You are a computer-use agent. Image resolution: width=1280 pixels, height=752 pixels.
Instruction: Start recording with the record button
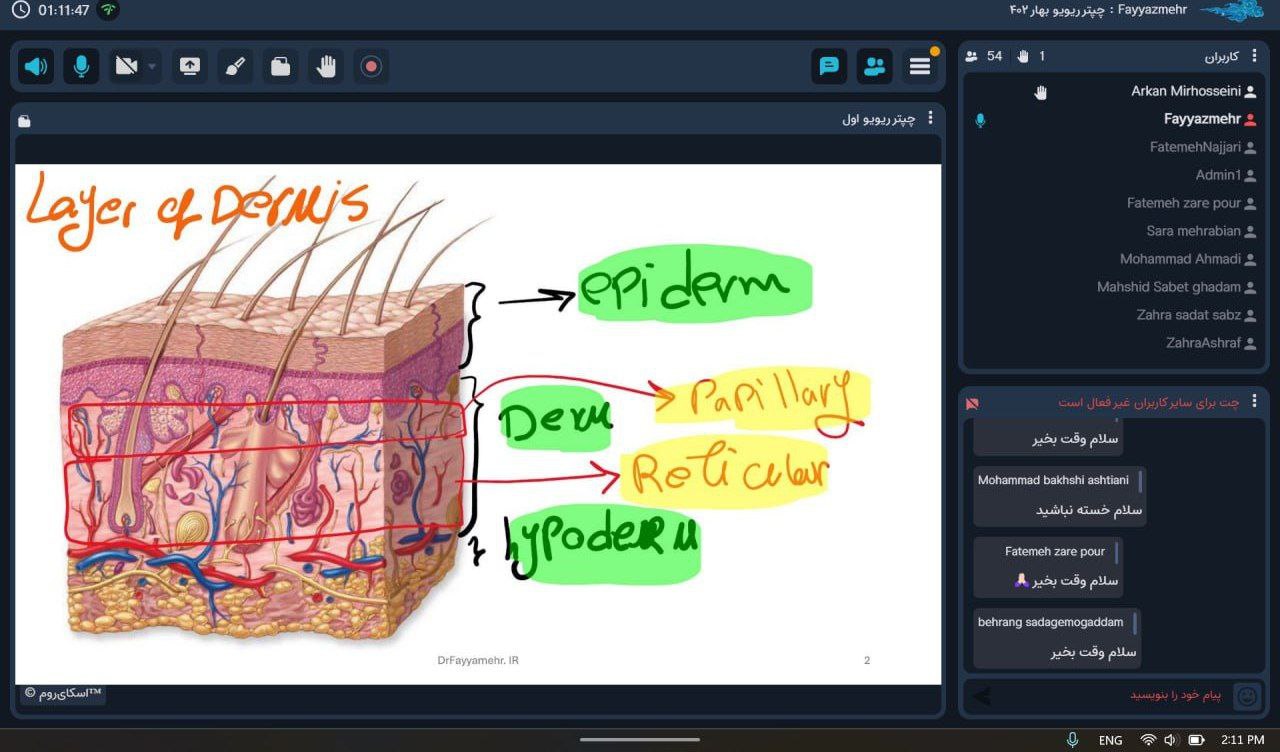click(x=371, y=67)
